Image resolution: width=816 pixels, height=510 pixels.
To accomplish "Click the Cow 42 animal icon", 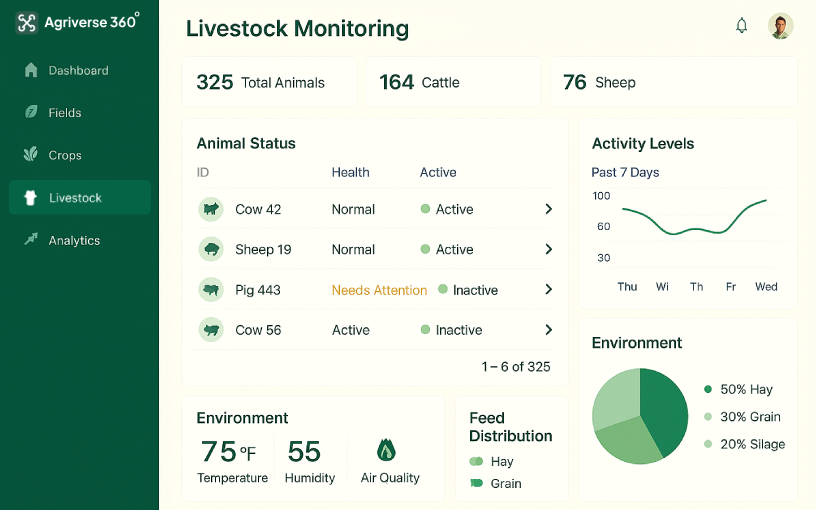I will [x=210, y=209].
